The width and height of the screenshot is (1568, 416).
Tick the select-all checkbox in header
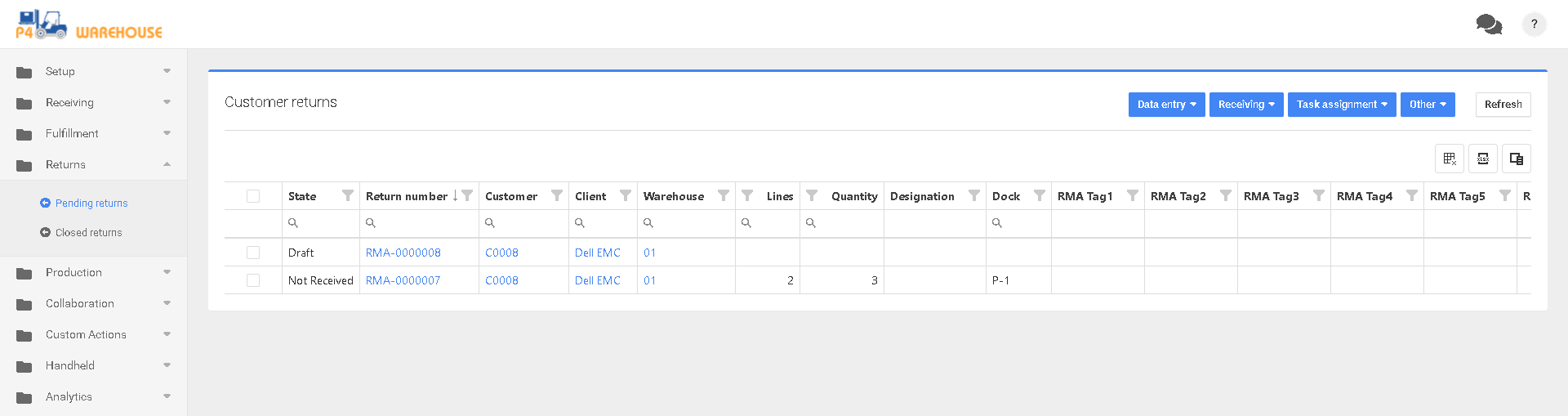click(253, 196)
